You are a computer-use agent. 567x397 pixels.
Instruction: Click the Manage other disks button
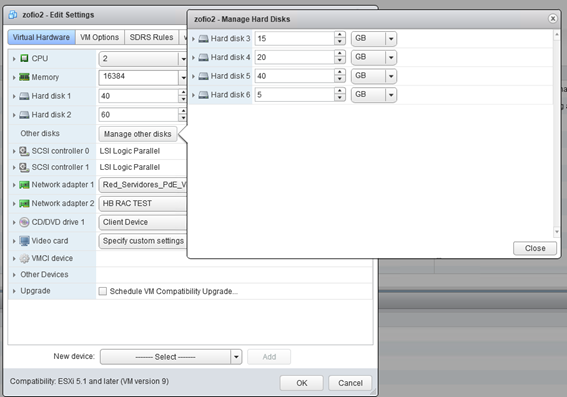coord(138,134)
